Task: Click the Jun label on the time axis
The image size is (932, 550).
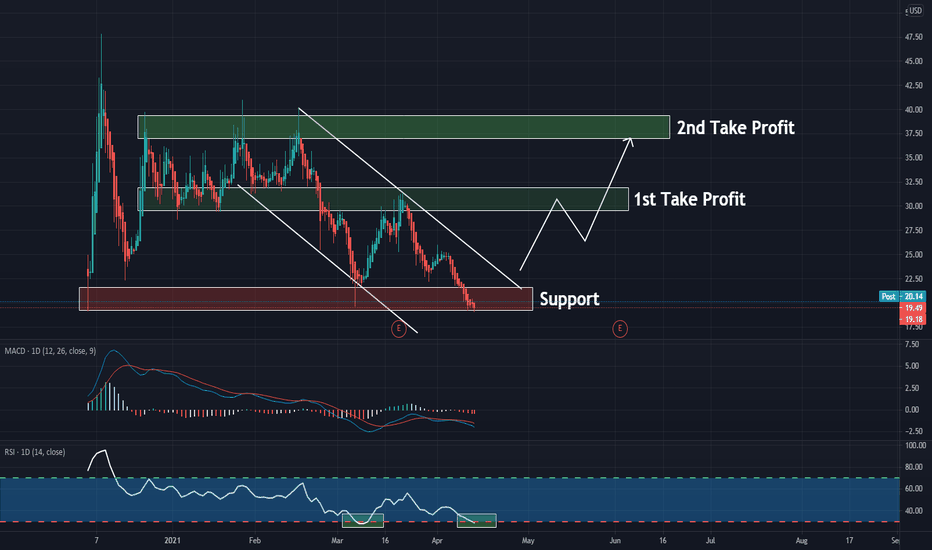Action: coord(615,540)
